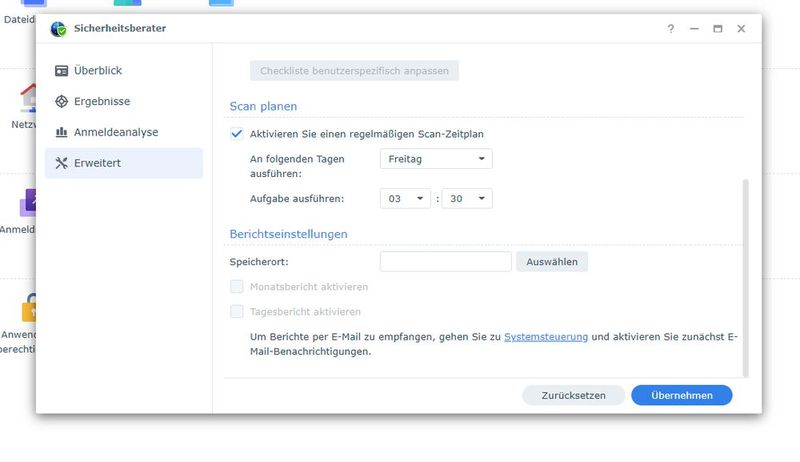Click the Übernehmen button

coord(682,395)
